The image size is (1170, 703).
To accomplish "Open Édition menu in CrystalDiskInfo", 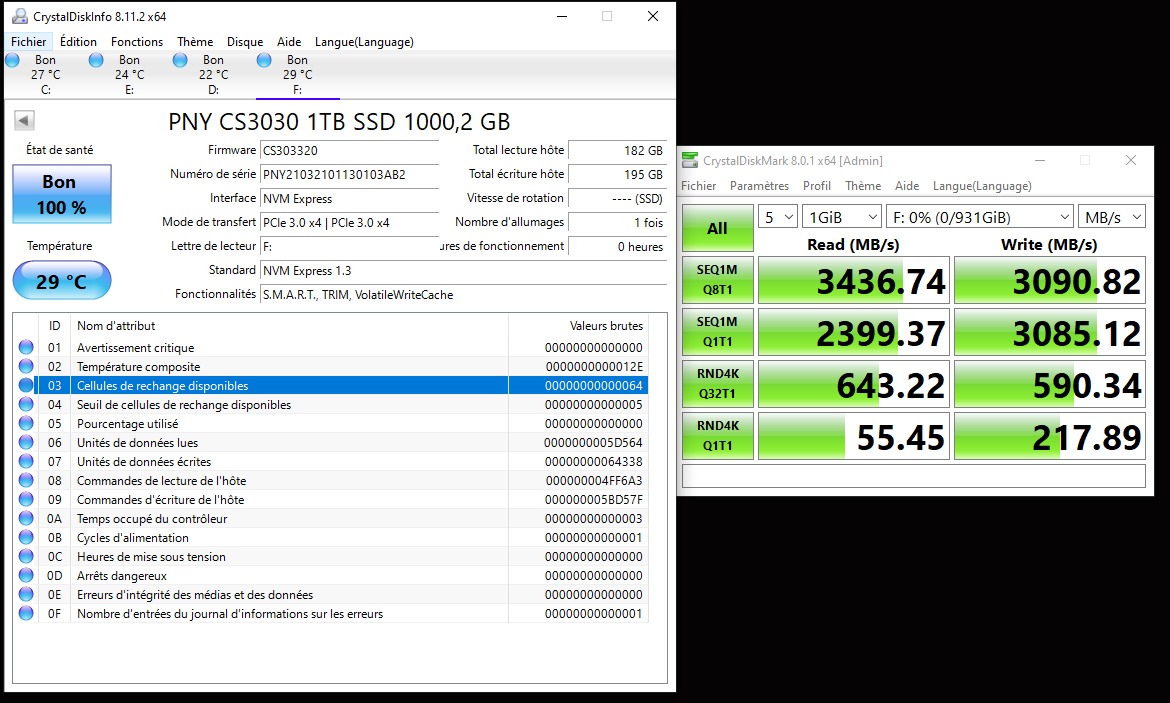I will click(x=78, y=42).
